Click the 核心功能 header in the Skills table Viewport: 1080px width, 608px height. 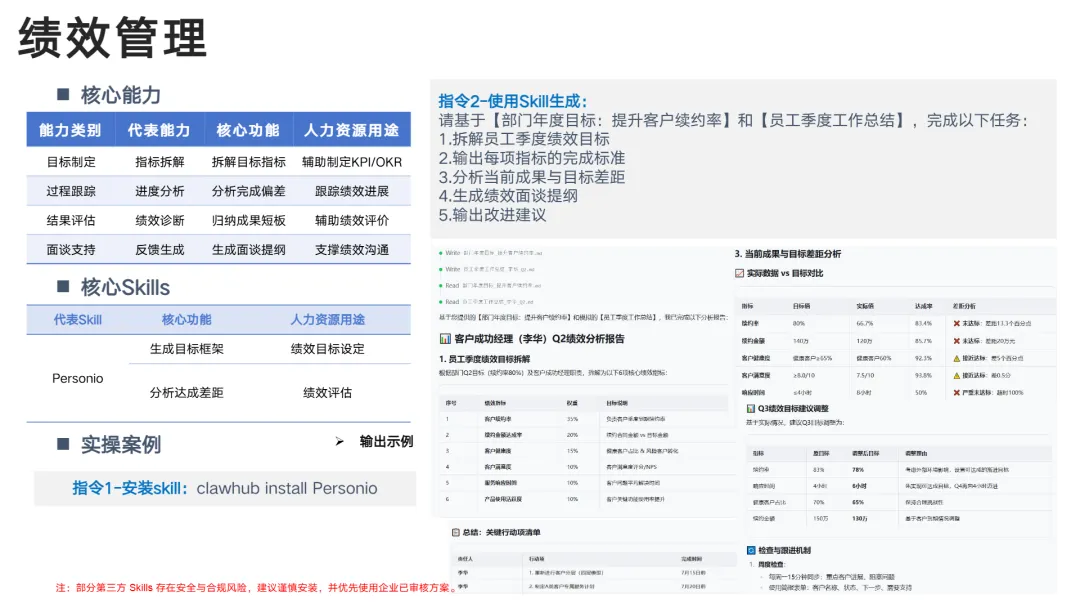point(187,319)
